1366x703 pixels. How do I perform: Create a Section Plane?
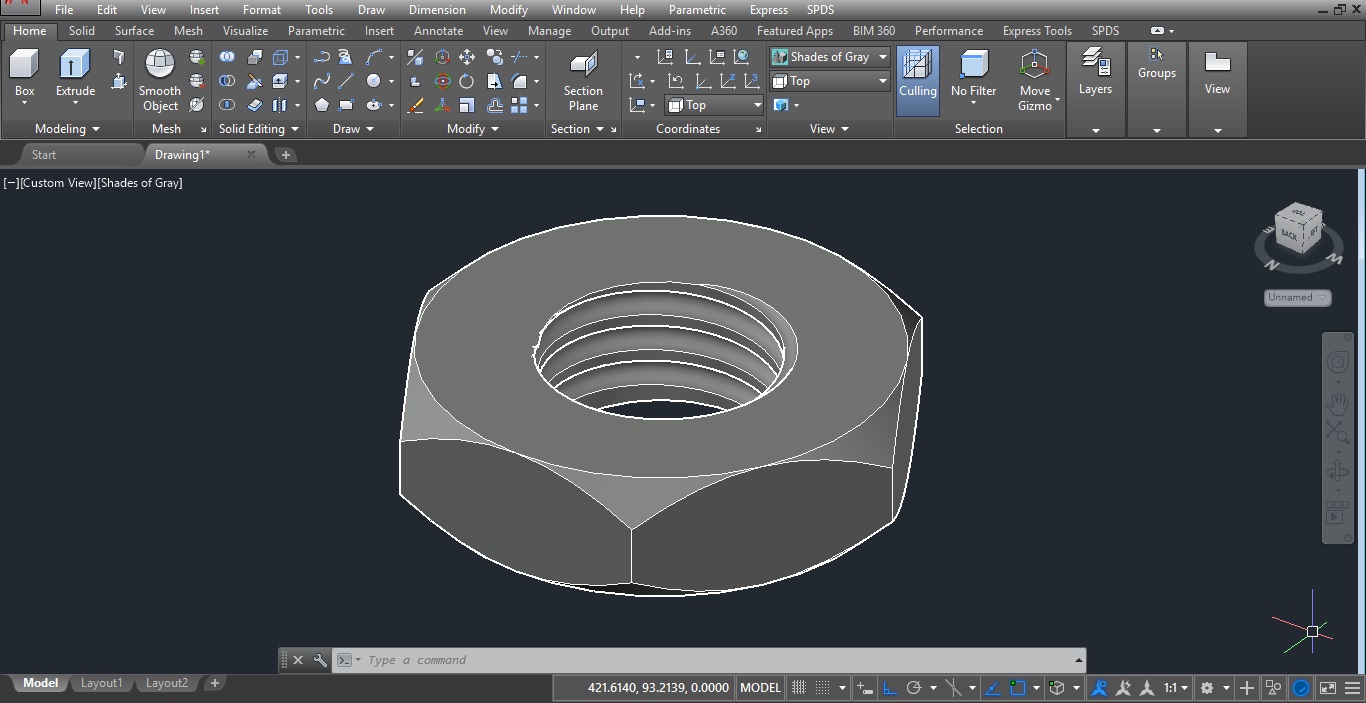pyautogui.click(x=583, y=80)
